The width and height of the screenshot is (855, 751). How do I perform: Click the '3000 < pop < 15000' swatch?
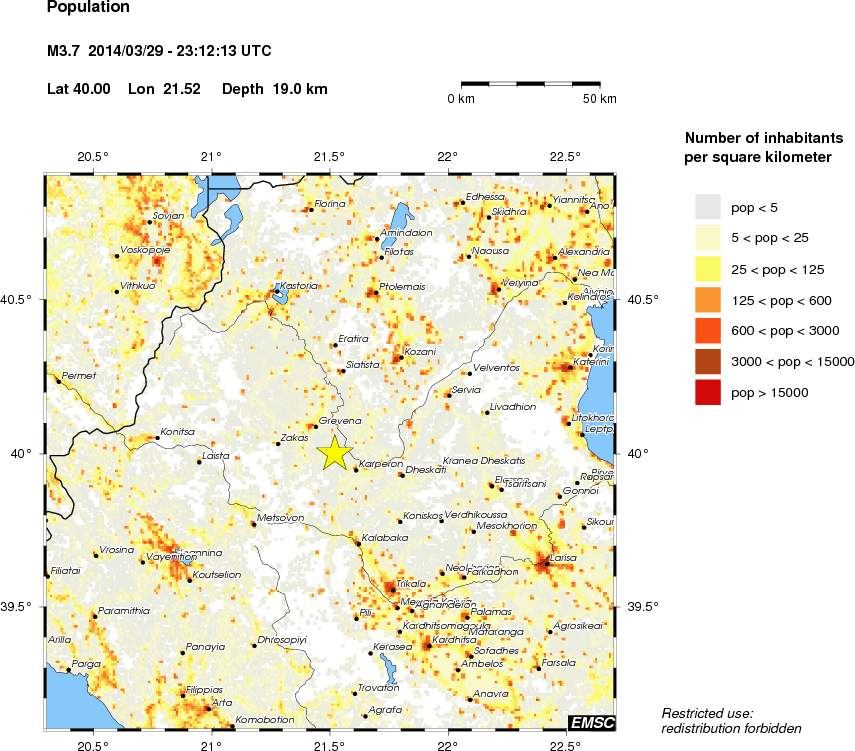tap(707, 361)
